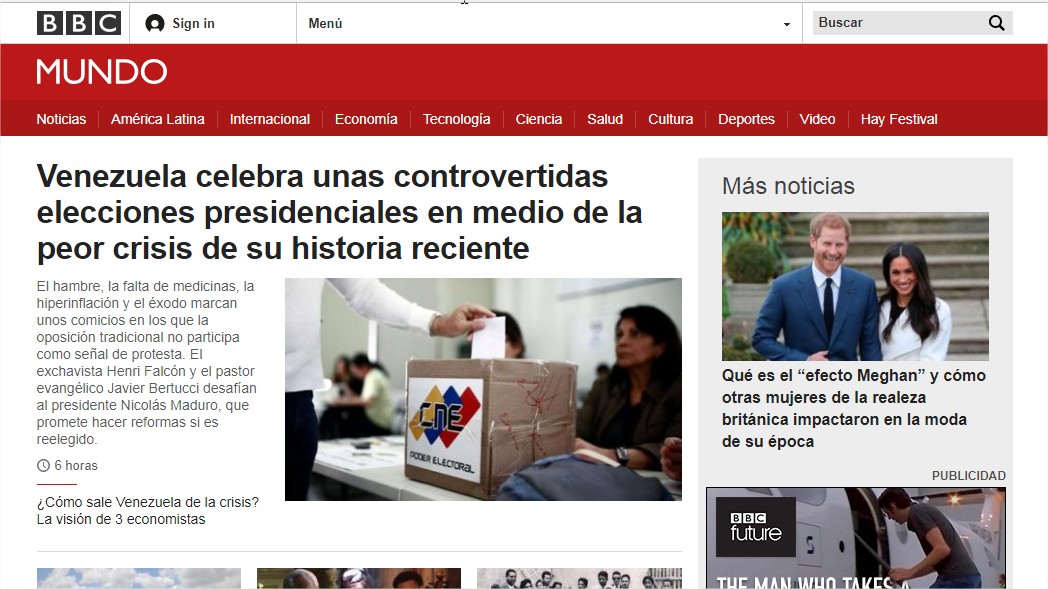The height and width of the screenshot is (589, 1048).
Task: Open the Tecnología section
Action: [x=456, y=119]
